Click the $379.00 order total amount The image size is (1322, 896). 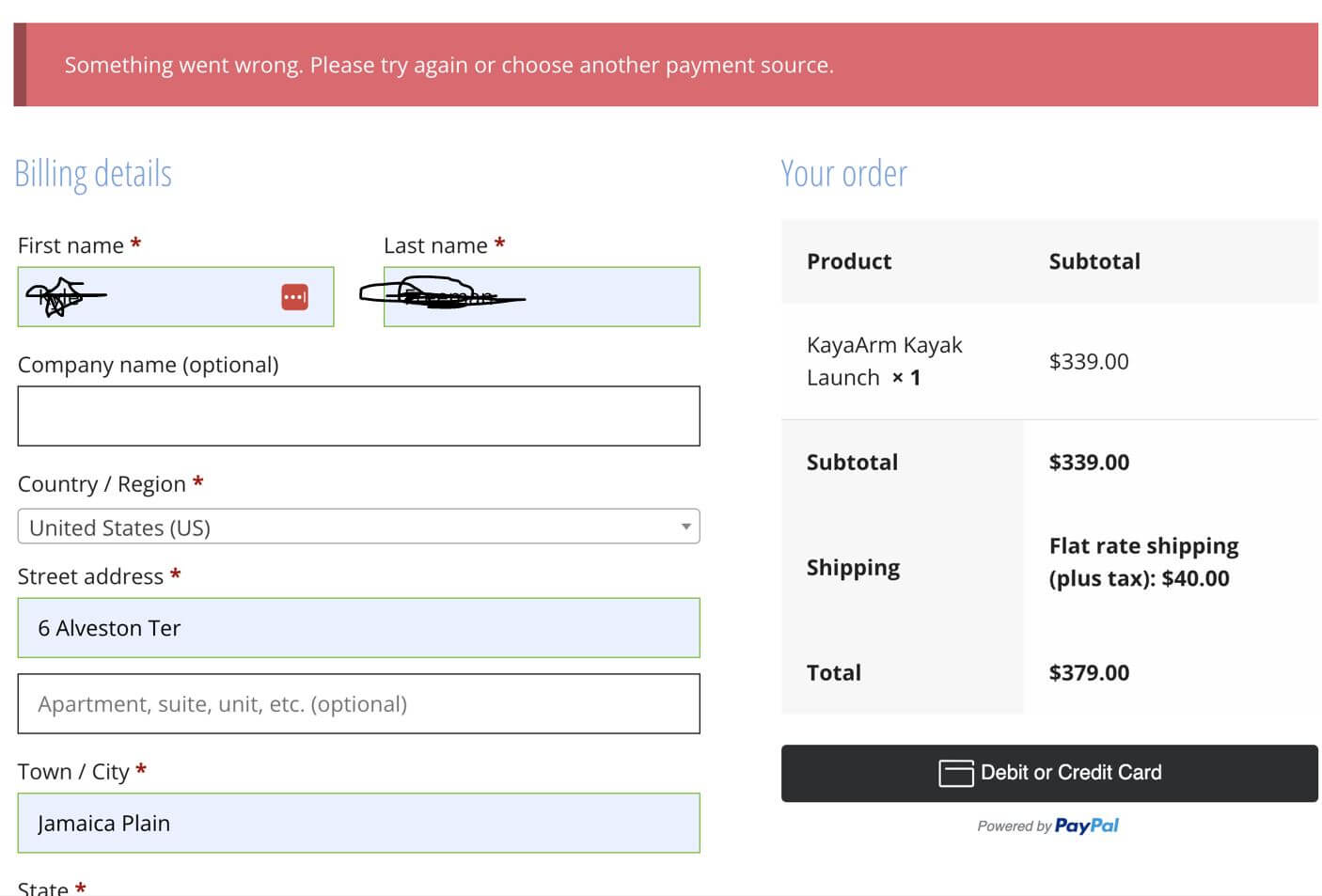tap(1089, 673)
